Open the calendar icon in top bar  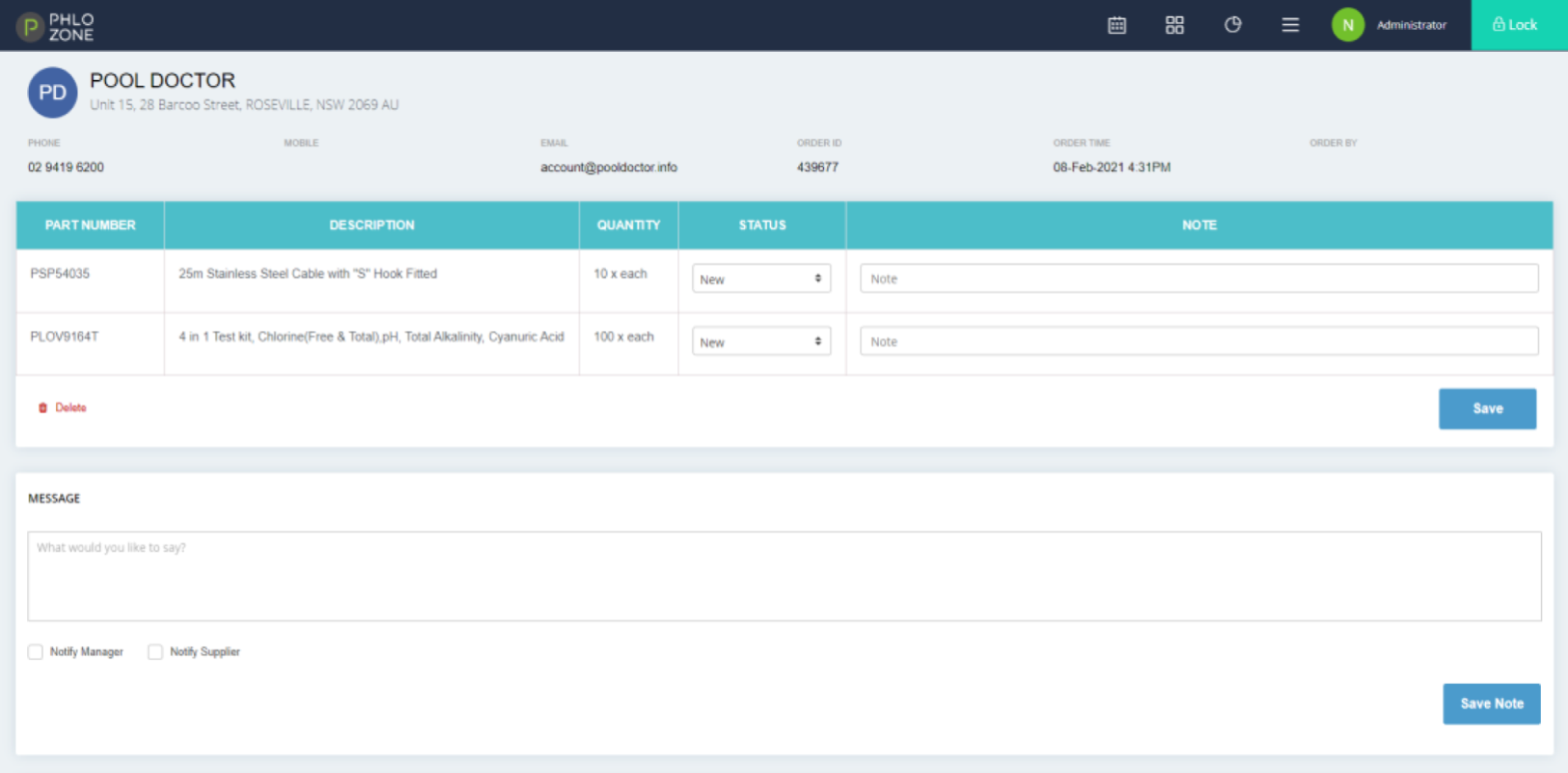pyautogui.click(x=1116, y=25)
